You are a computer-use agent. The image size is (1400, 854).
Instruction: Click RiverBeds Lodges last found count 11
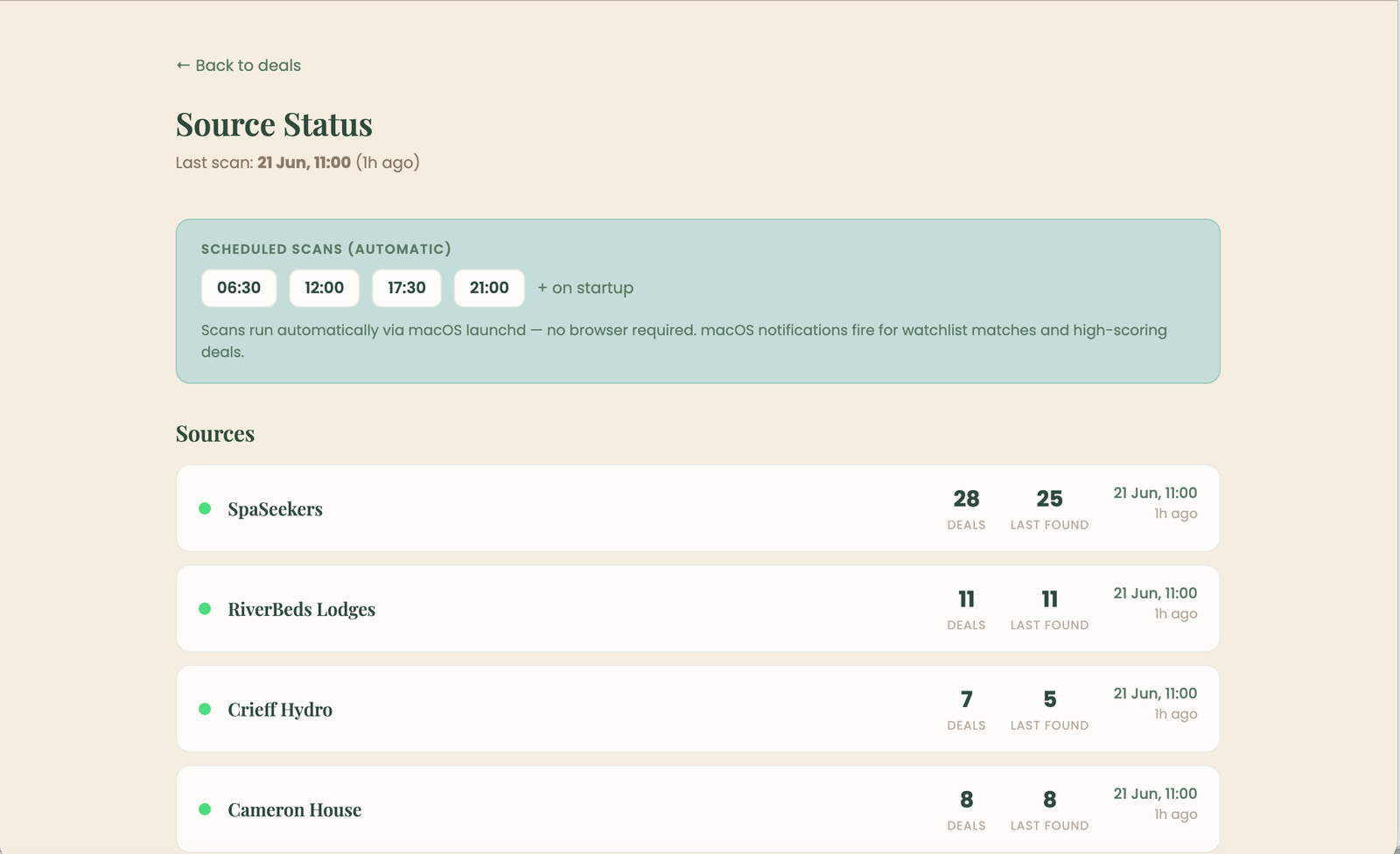(1049, 599)
